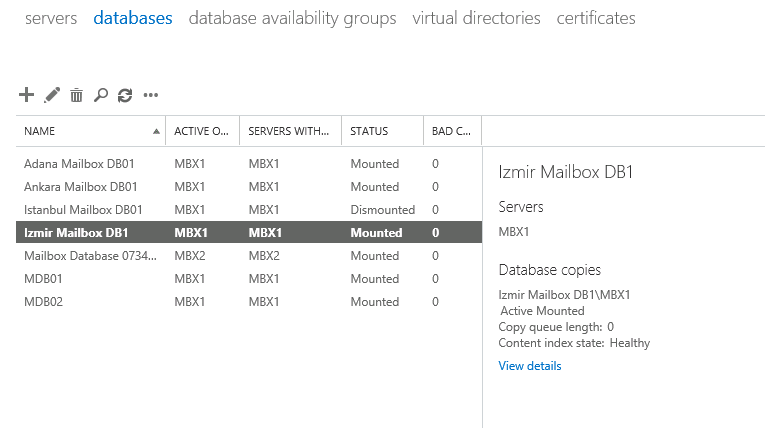Select MDB02 database row

point(249,301)
